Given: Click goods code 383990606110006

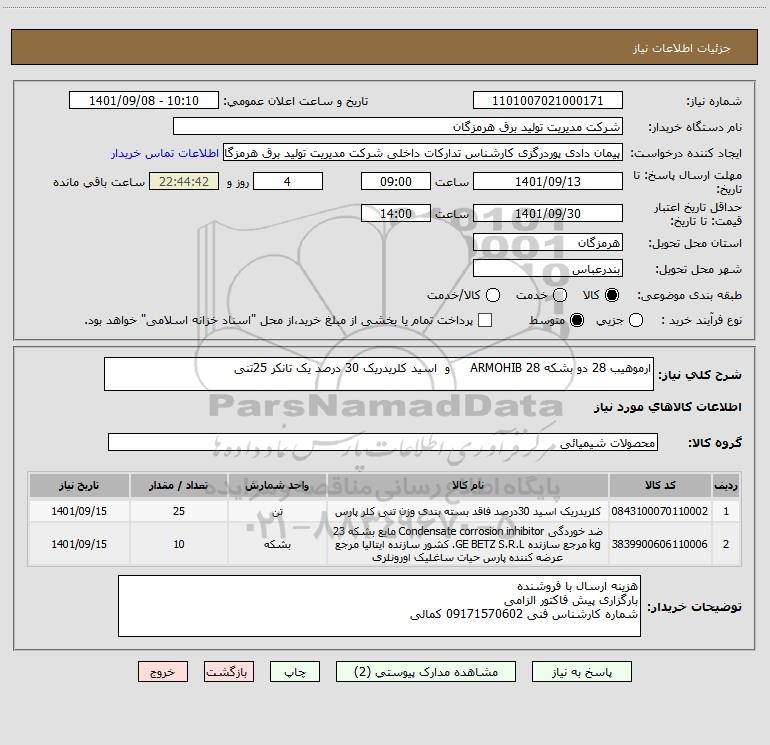Looking at the screenshot, I should (x=660, y=544).
